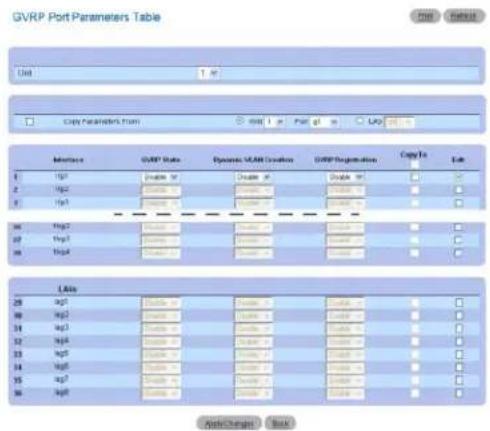The height and width of the screenshot is (431, 490).
Task: Toggle Edit checkbox for 1/g3
Action: point(459,203)
